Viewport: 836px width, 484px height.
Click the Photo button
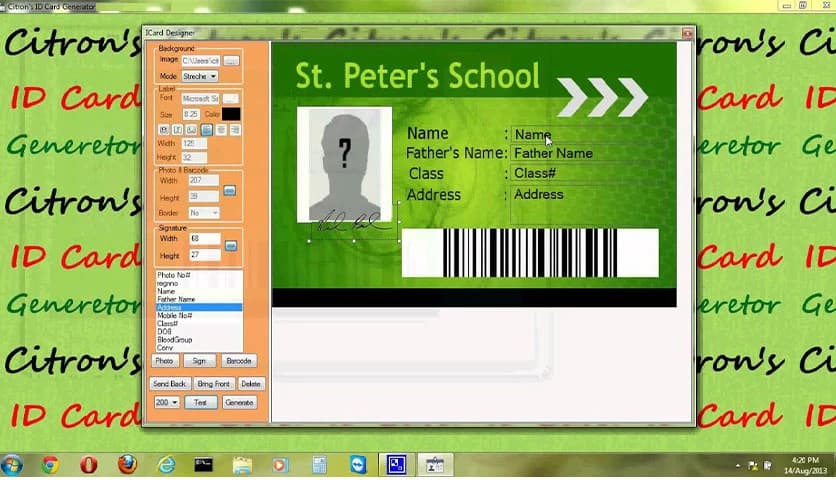tap(164, 361)
